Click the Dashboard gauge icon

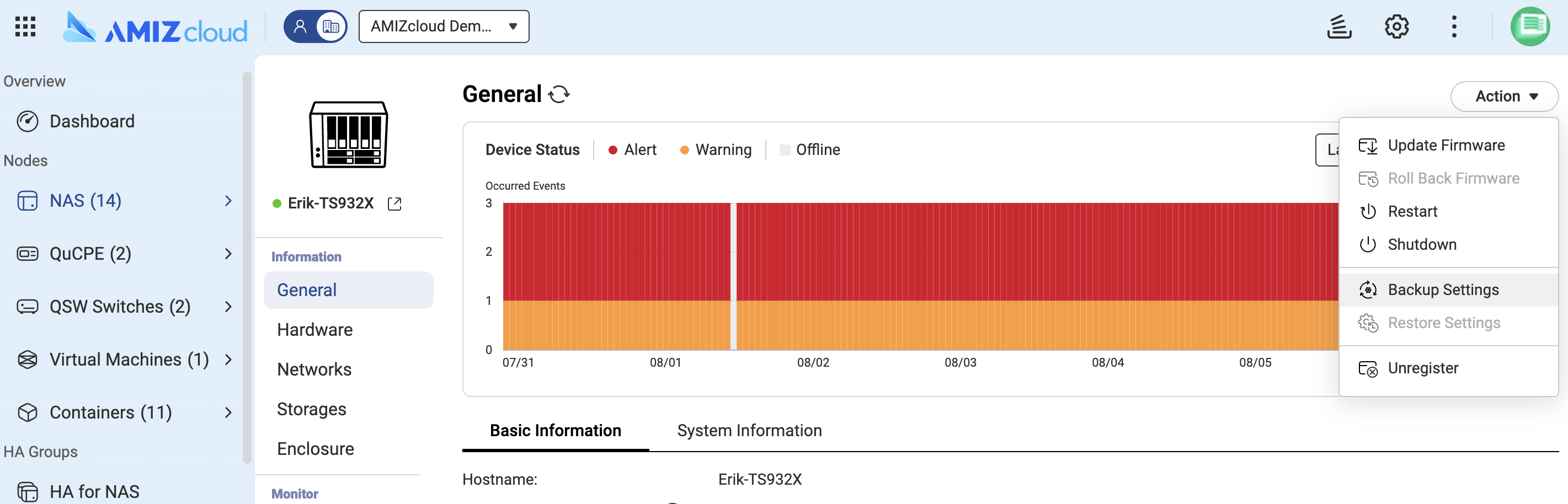[x=28, y=121]
